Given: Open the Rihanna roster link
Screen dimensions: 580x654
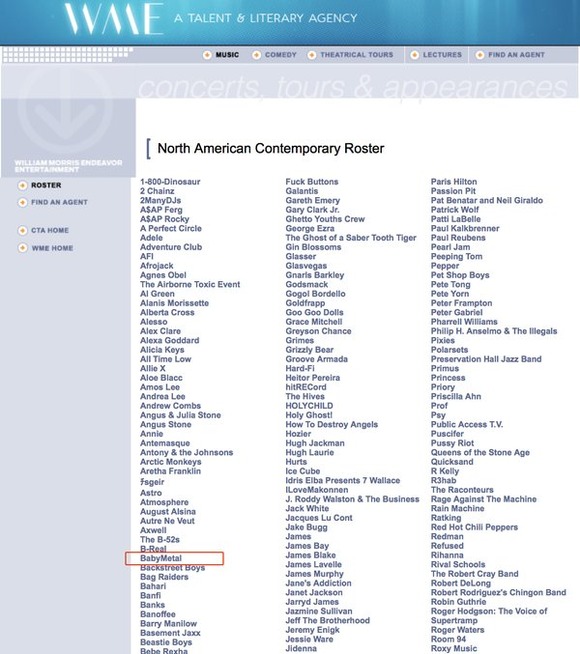Looking at the screenshot, I should coord(447,555).
